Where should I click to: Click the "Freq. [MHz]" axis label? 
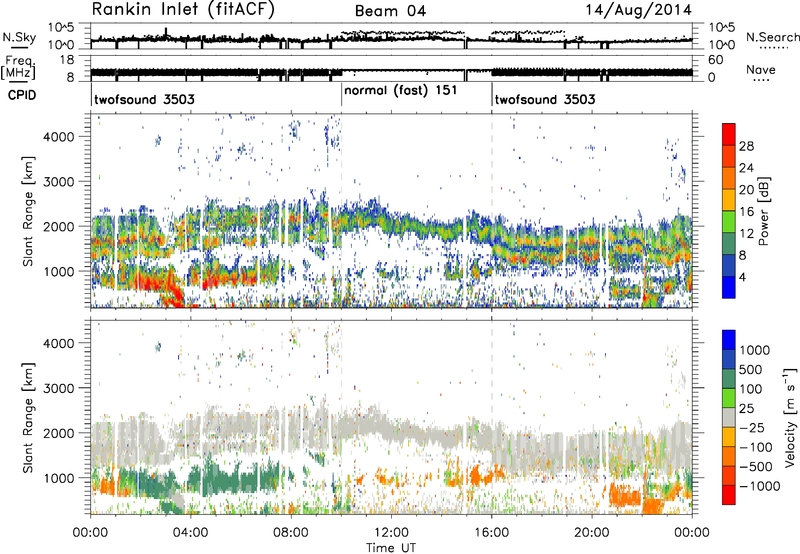[19, 67]
